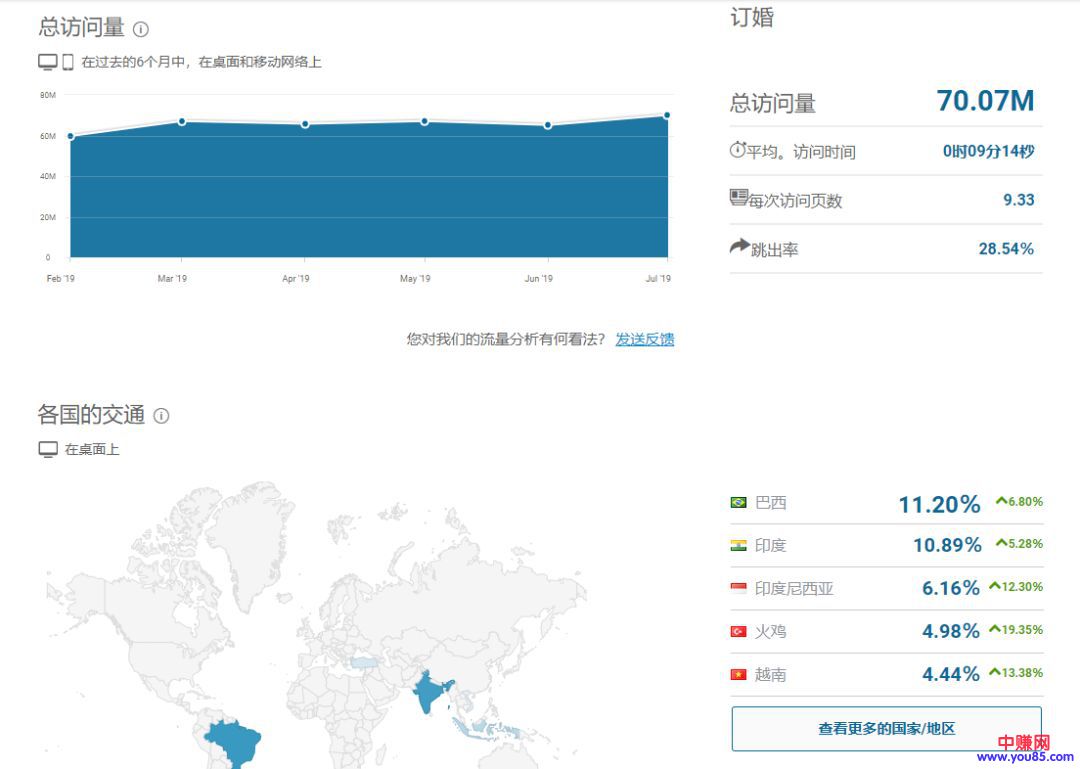Click the stopwatch icon for average visit time
The height and width of the screenshot is (769, 1080).
point(738,151)
